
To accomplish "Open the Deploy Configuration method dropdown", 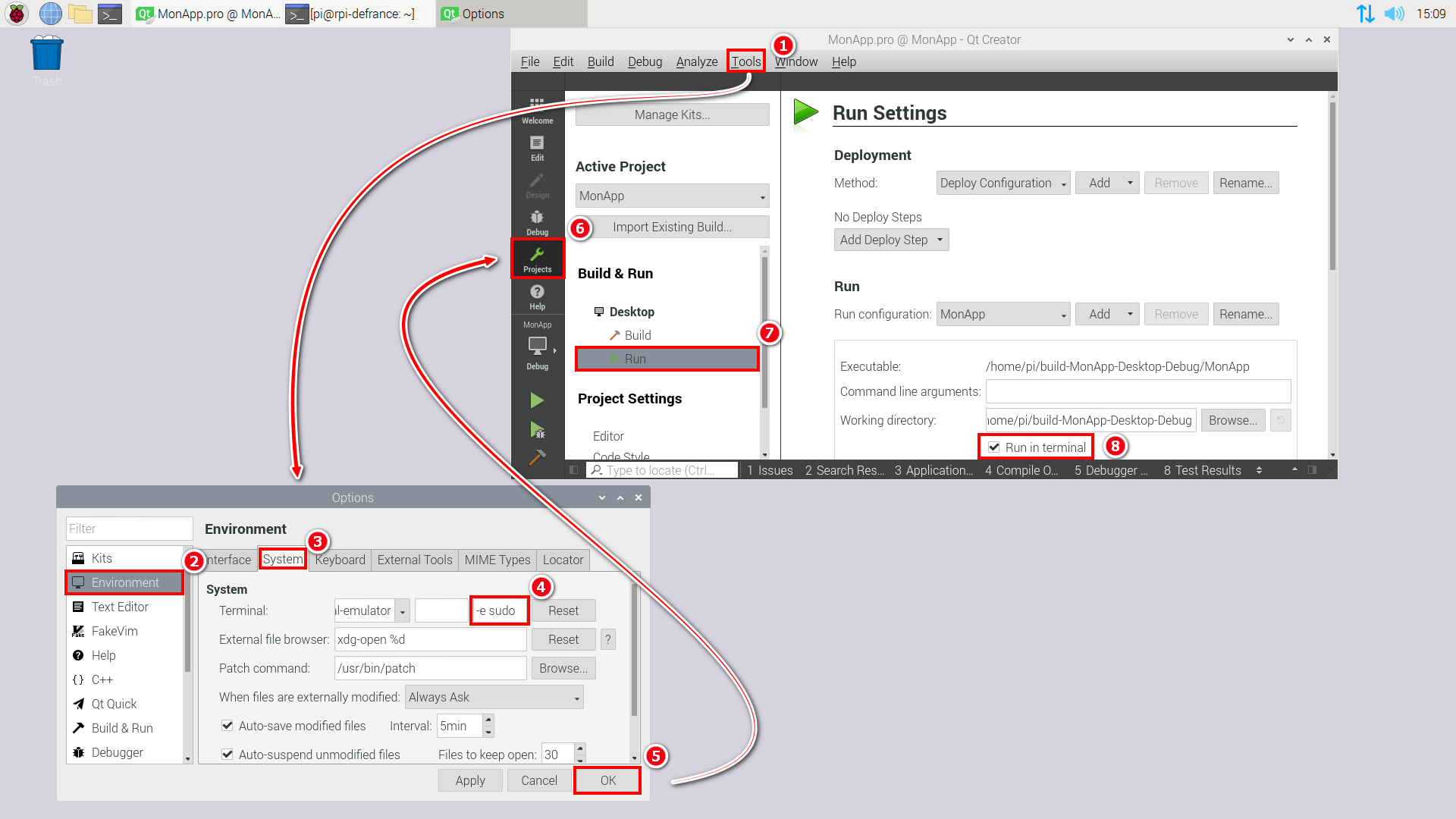I will click(x=1003, y=183).
